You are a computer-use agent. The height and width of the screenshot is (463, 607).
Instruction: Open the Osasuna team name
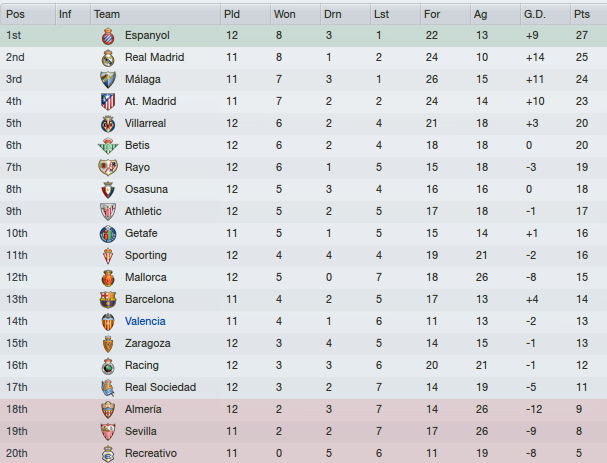pos(146,189)
